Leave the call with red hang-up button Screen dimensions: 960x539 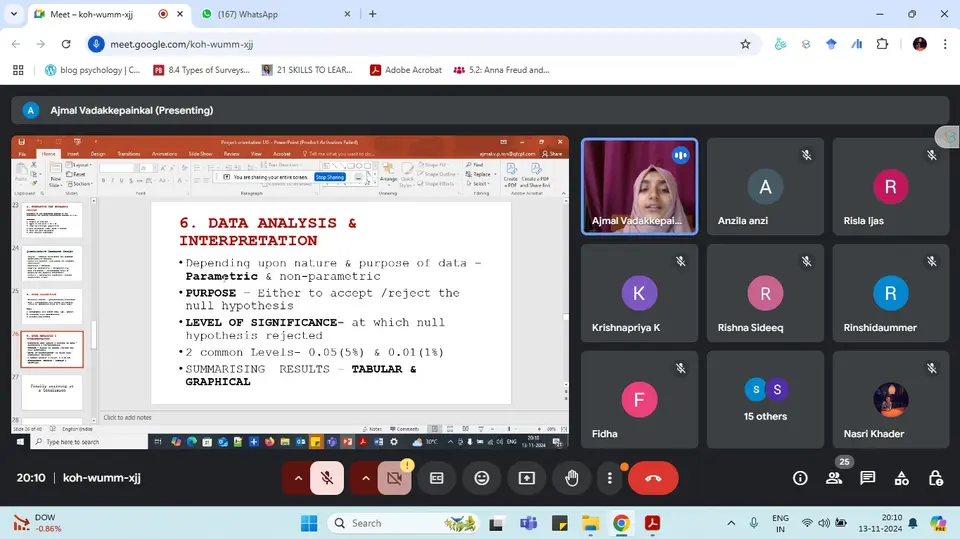pos(653,478)
